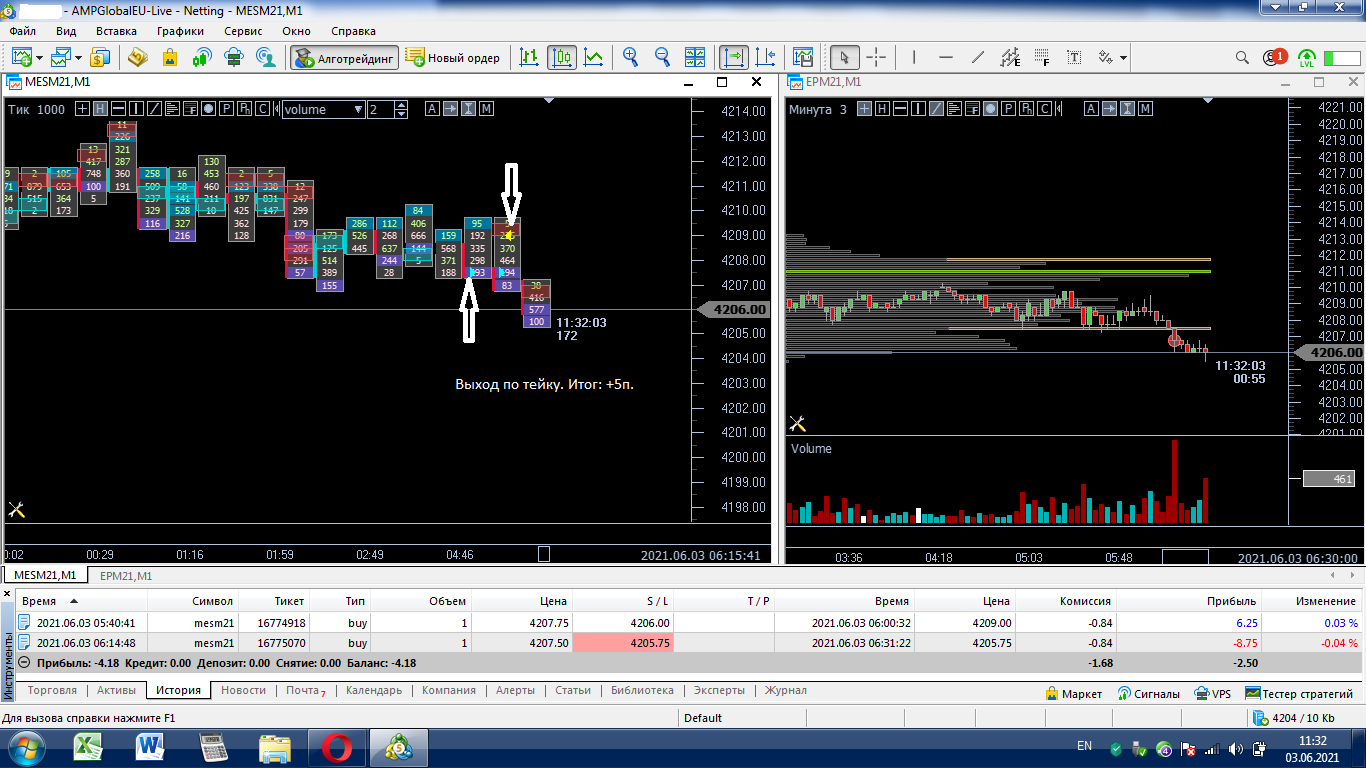Open the Market shopping bag icon
This screenshot has height=768, width=1366.
coord(170,57)
